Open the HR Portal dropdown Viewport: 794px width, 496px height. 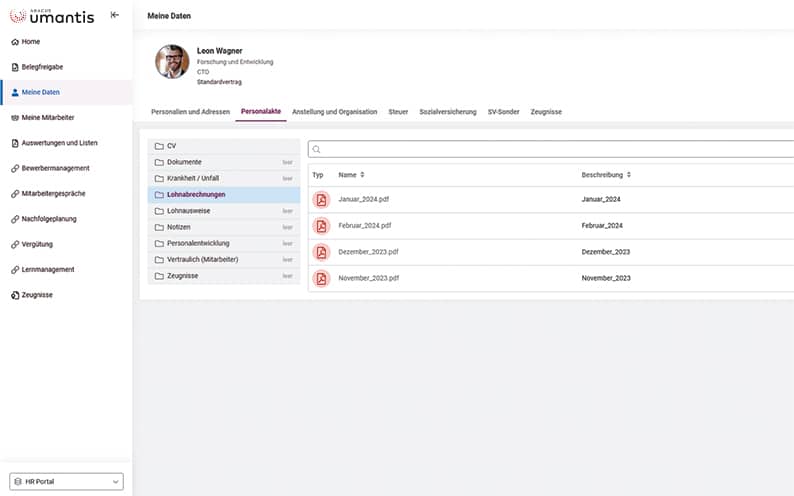tap(66, 482)
